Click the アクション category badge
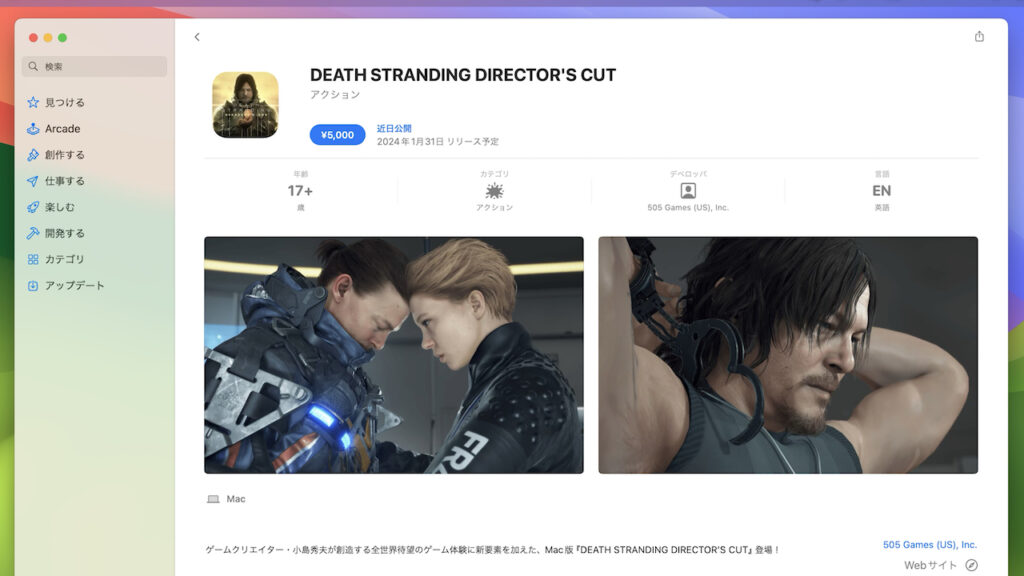Image resolution: width=1024 pixels, height=576 pixels. (494, 191)
